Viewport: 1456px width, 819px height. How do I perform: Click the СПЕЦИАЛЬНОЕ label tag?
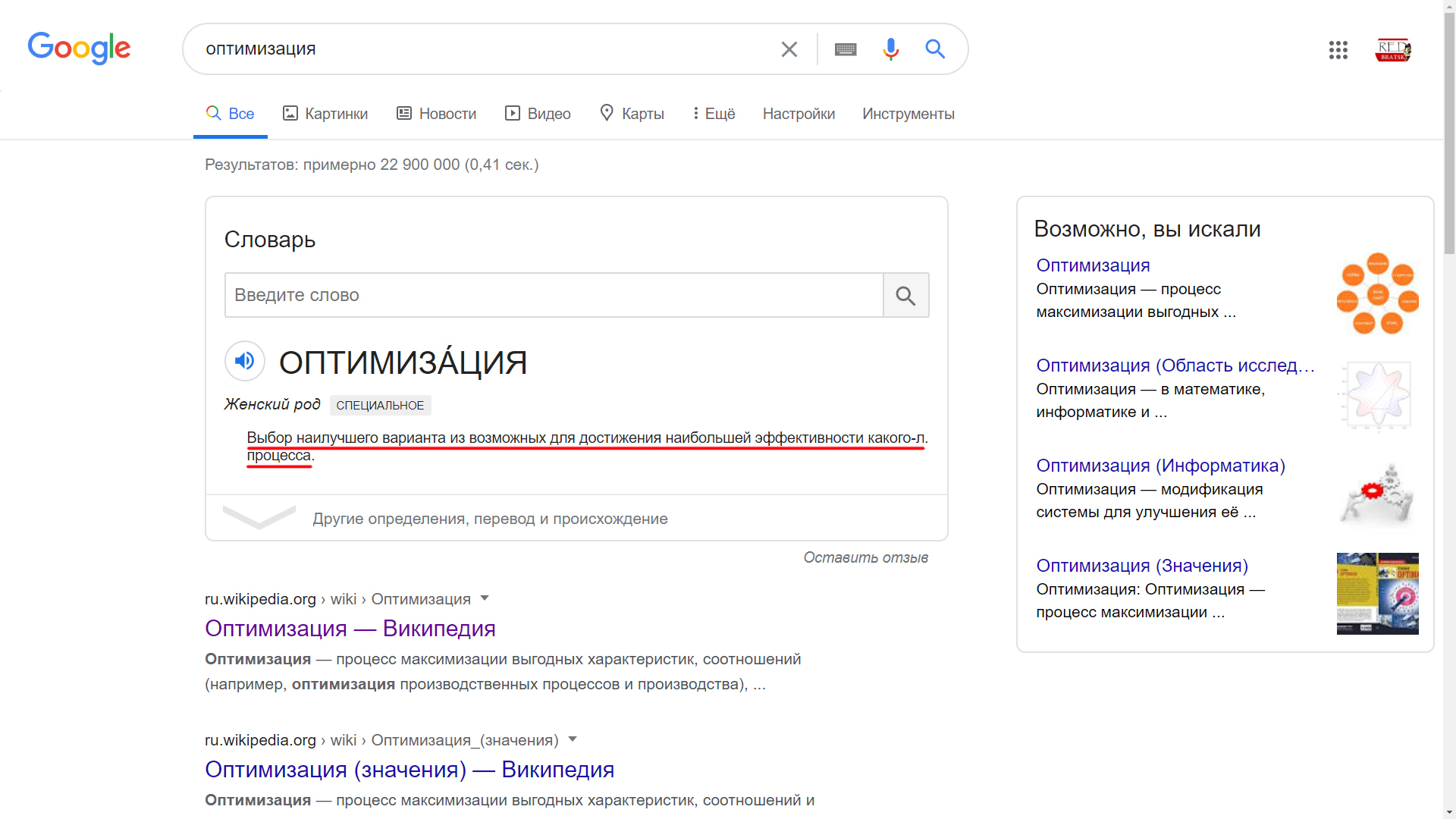point(380,406)
